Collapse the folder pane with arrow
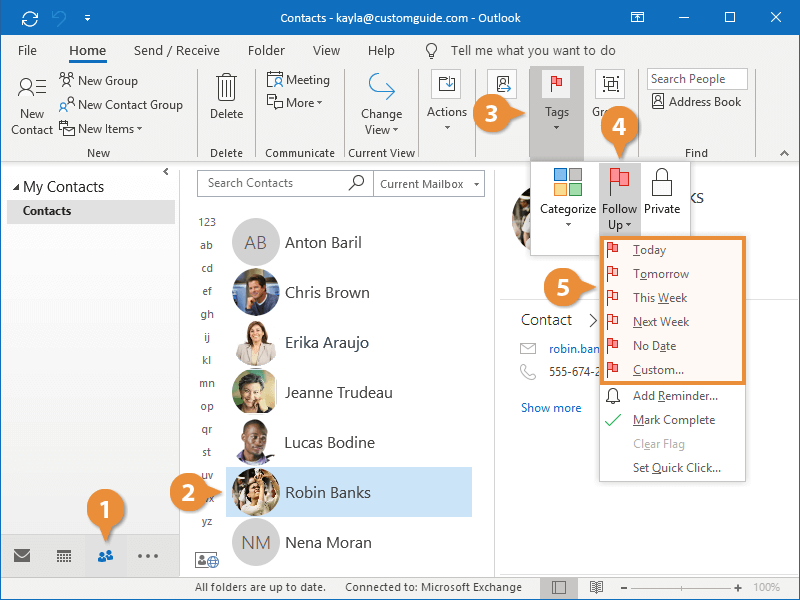The width and height of the screenshot is (800, 600). point(165,171)
